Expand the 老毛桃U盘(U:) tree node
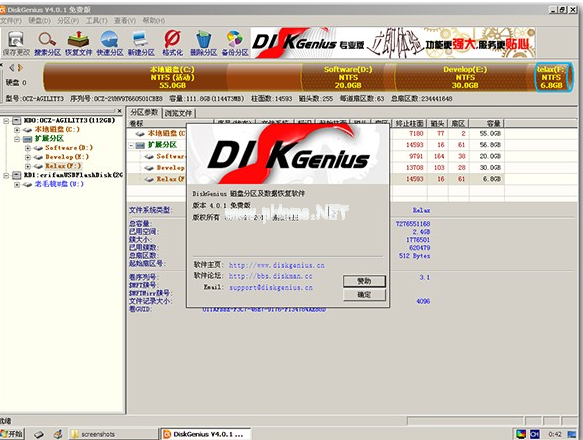 (x=17, y=184)
